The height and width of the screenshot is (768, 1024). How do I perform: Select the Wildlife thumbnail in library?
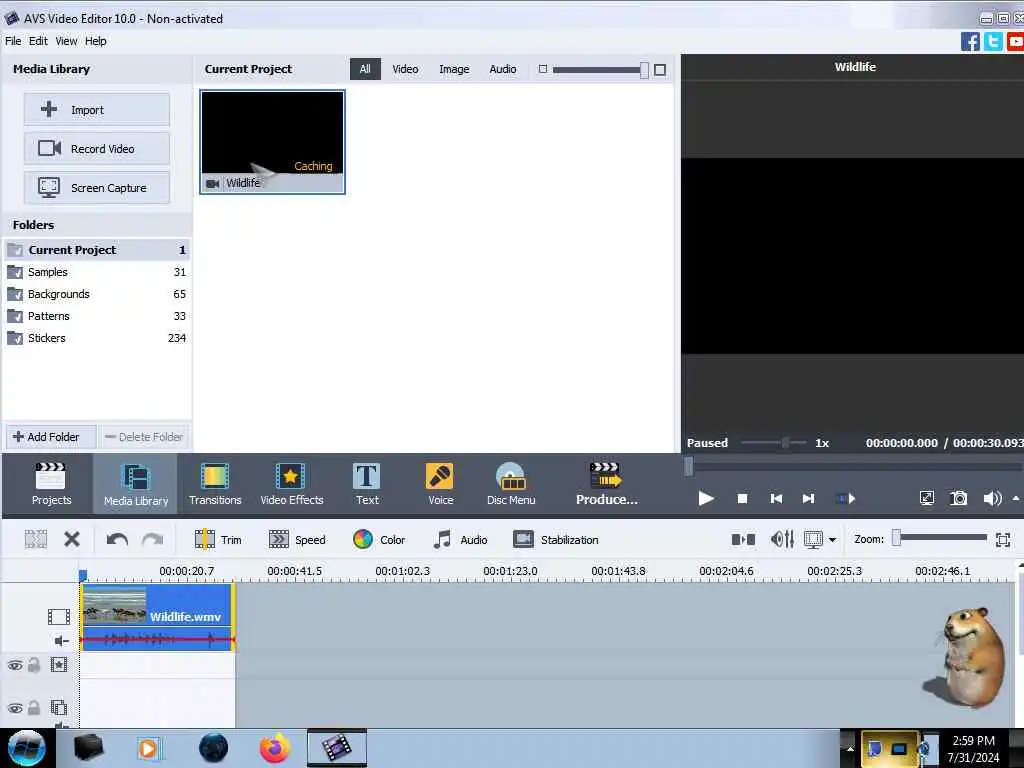272,142
